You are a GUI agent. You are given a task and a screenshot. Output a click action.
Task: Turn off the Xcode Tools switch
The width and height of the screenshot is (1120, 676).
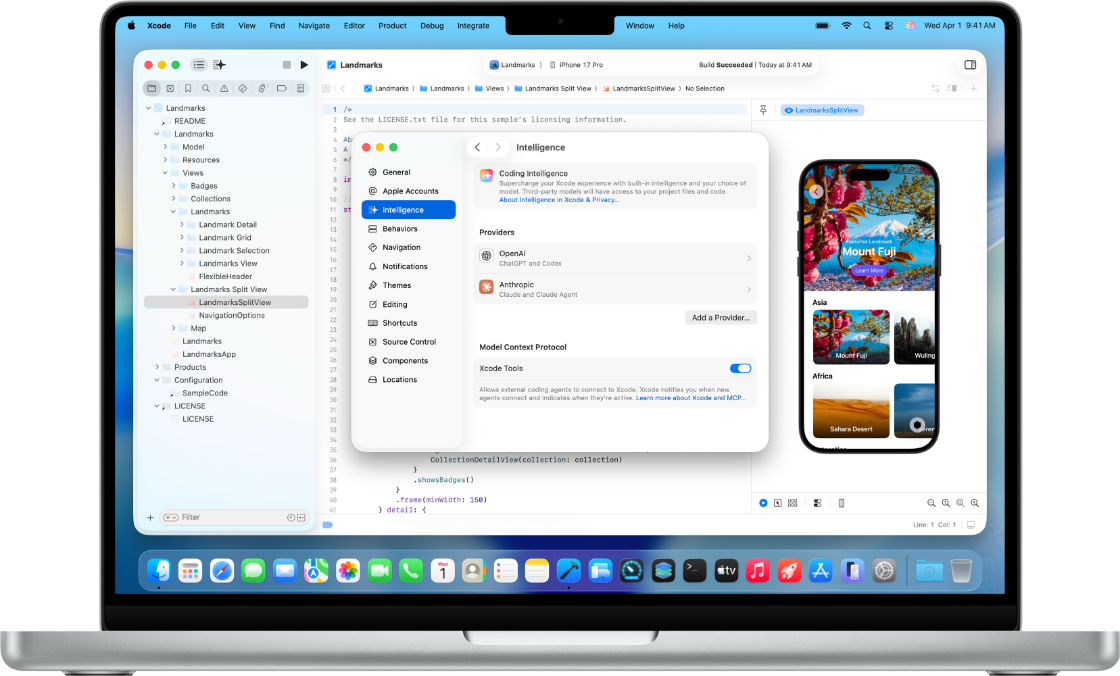740,368
